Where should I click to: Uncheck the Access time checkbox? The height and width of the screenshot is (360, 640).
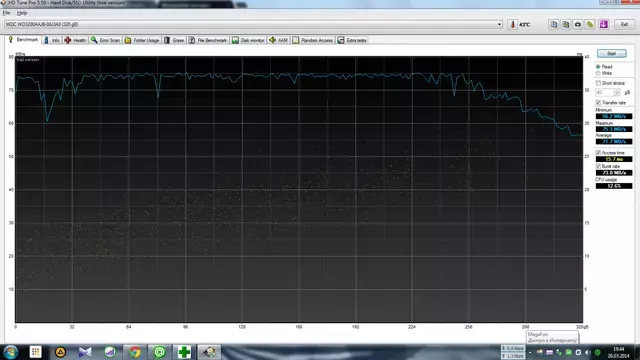tap(598, 153)
